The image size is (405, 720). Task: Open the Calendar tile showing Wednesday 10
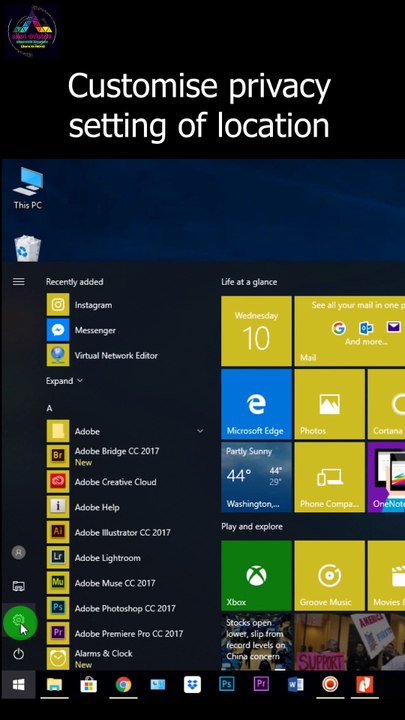point(256,331)
